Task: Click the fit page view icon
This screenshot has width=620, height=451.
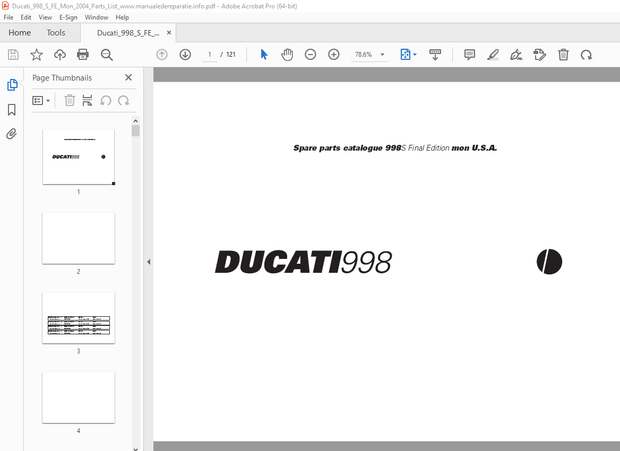Action: point(405,55)
